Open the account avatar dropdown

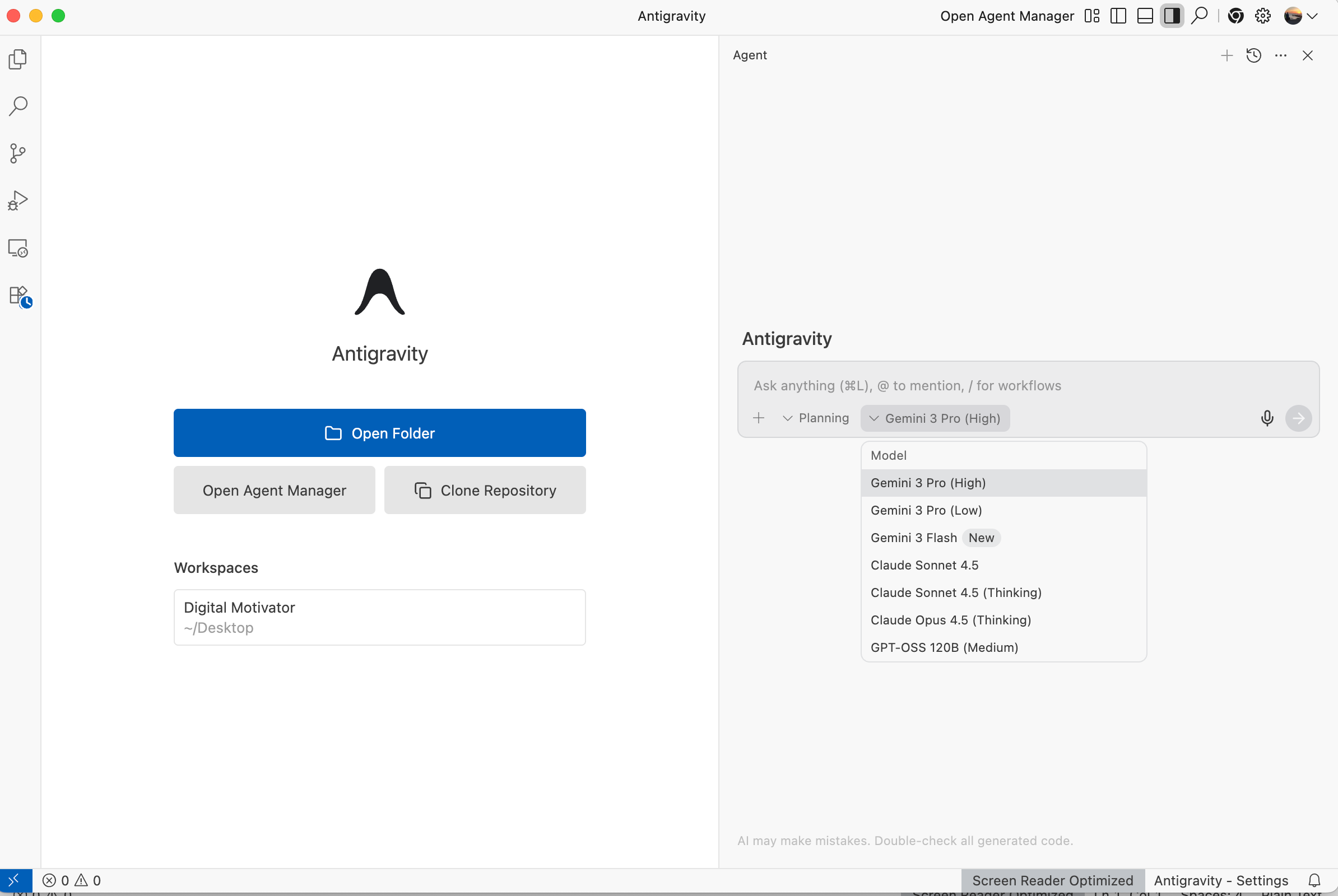pos(1300,16)
